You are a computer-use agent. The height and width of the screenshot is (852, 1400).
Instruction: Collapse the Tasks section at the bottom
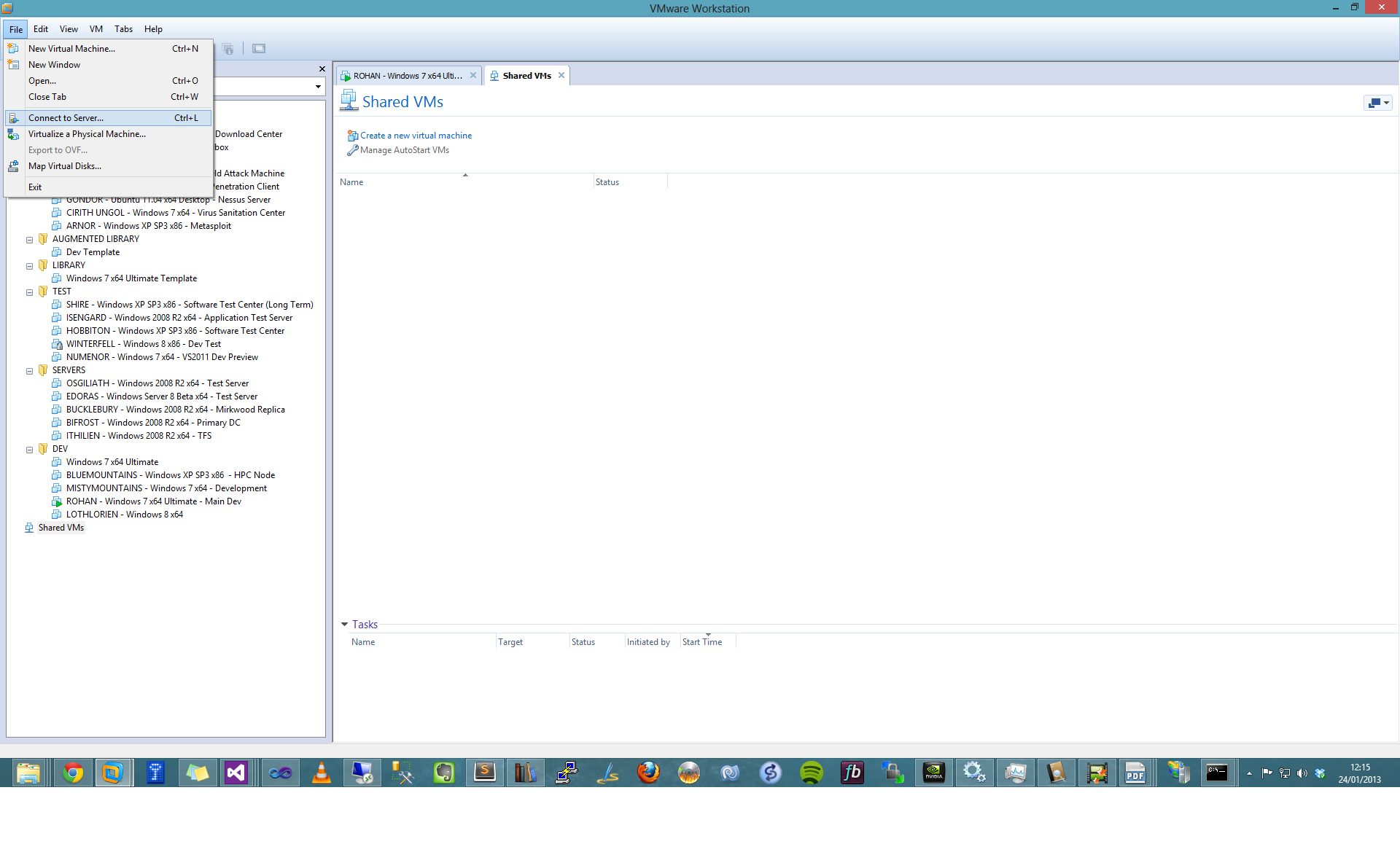(x=344, y=624)
